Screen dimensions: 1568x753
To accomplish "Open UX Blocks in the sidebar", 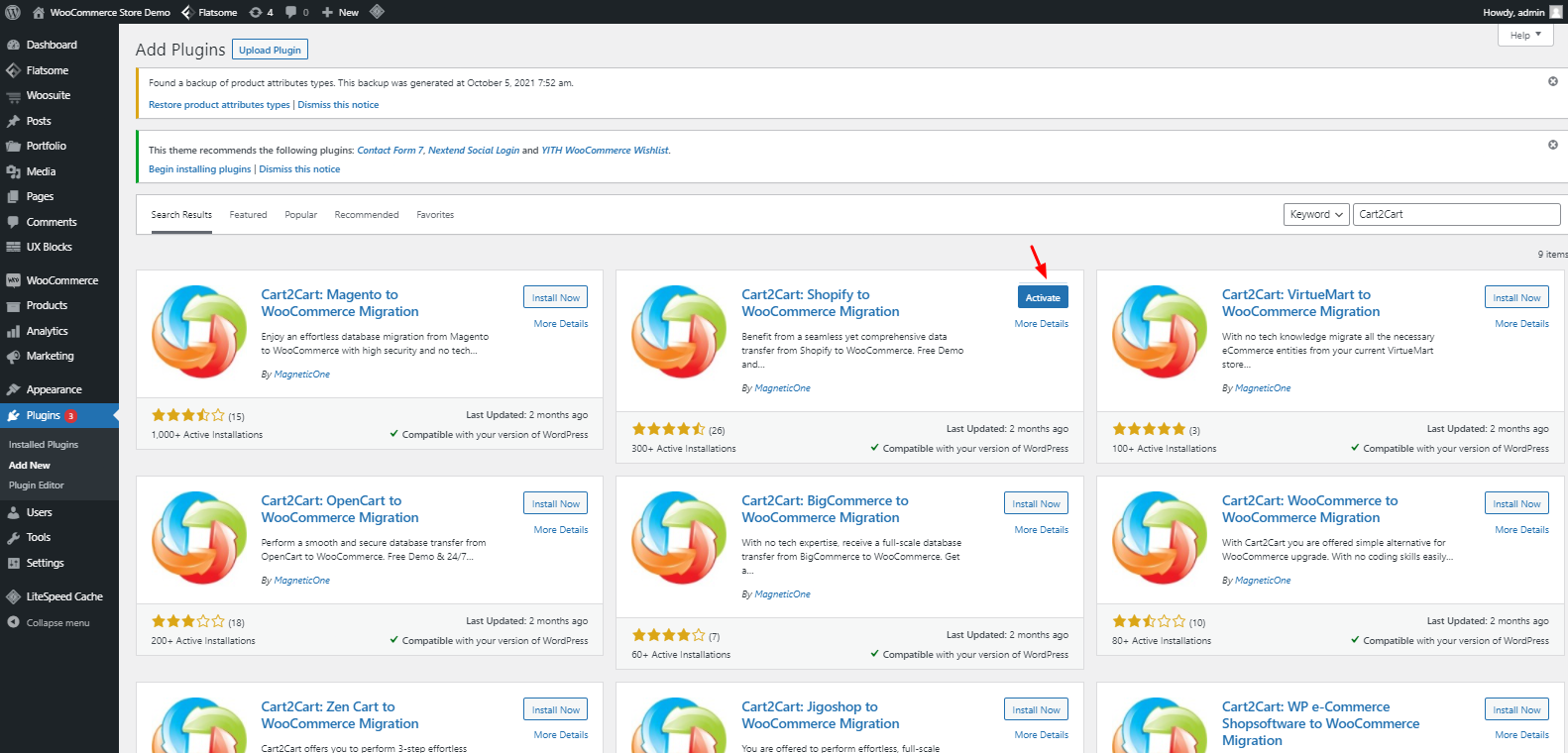I will pos(49,247).
